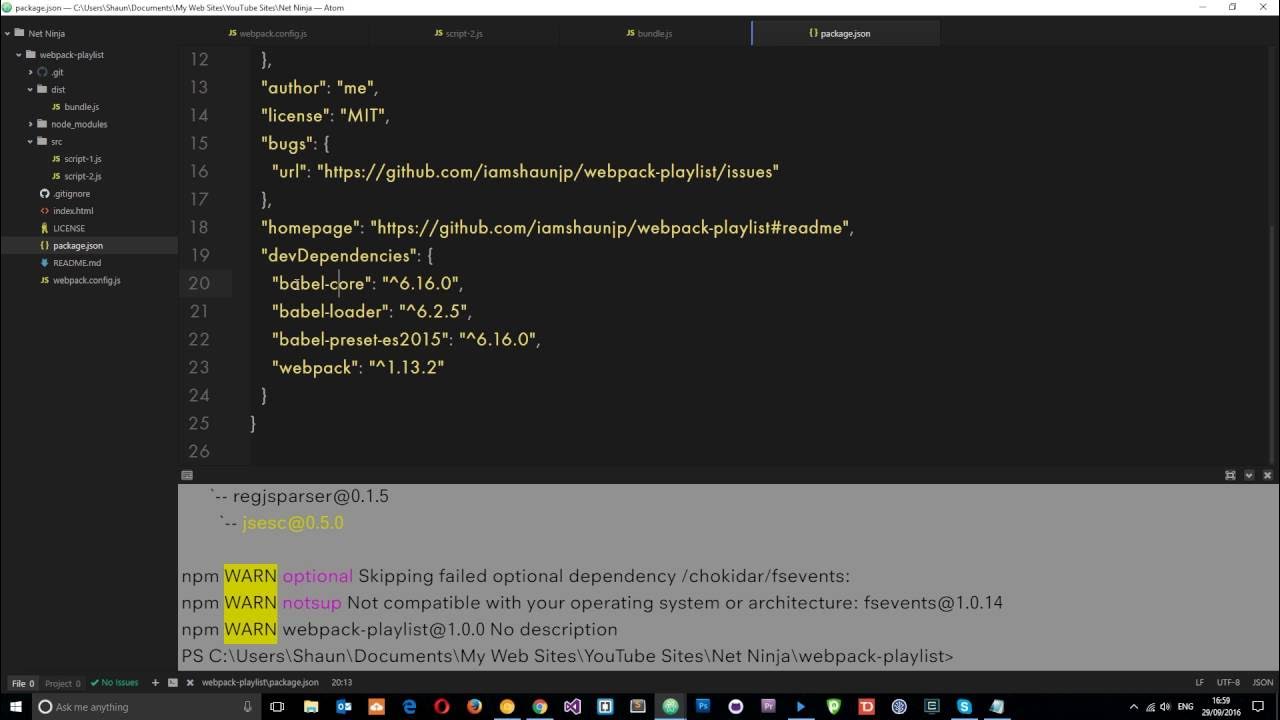The height and width of the screenshot is (720, 1280).
Task: Open script-1.js in the tree view
Action: point(82,159)
